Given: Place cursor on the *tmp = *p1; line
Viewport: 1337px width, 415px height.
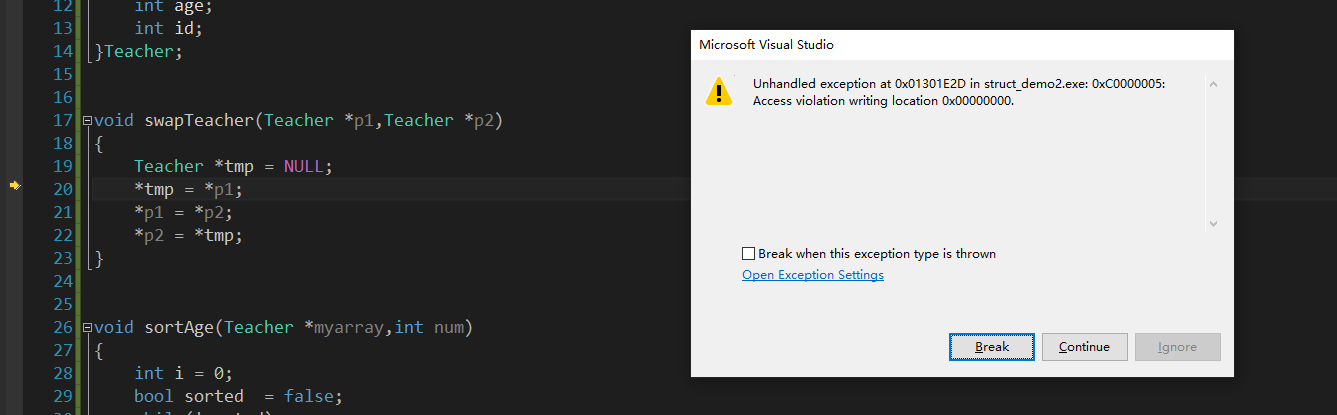Looking at the screenshot, I should tap(188, 190).
